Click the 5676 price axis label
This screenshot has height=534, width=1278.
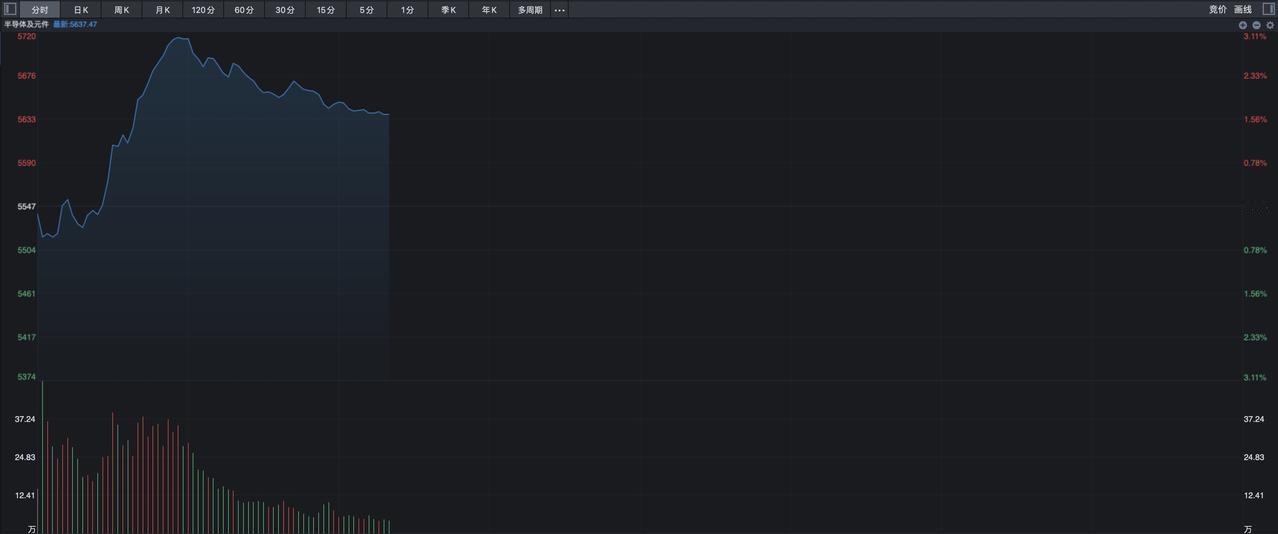(27, 76)
